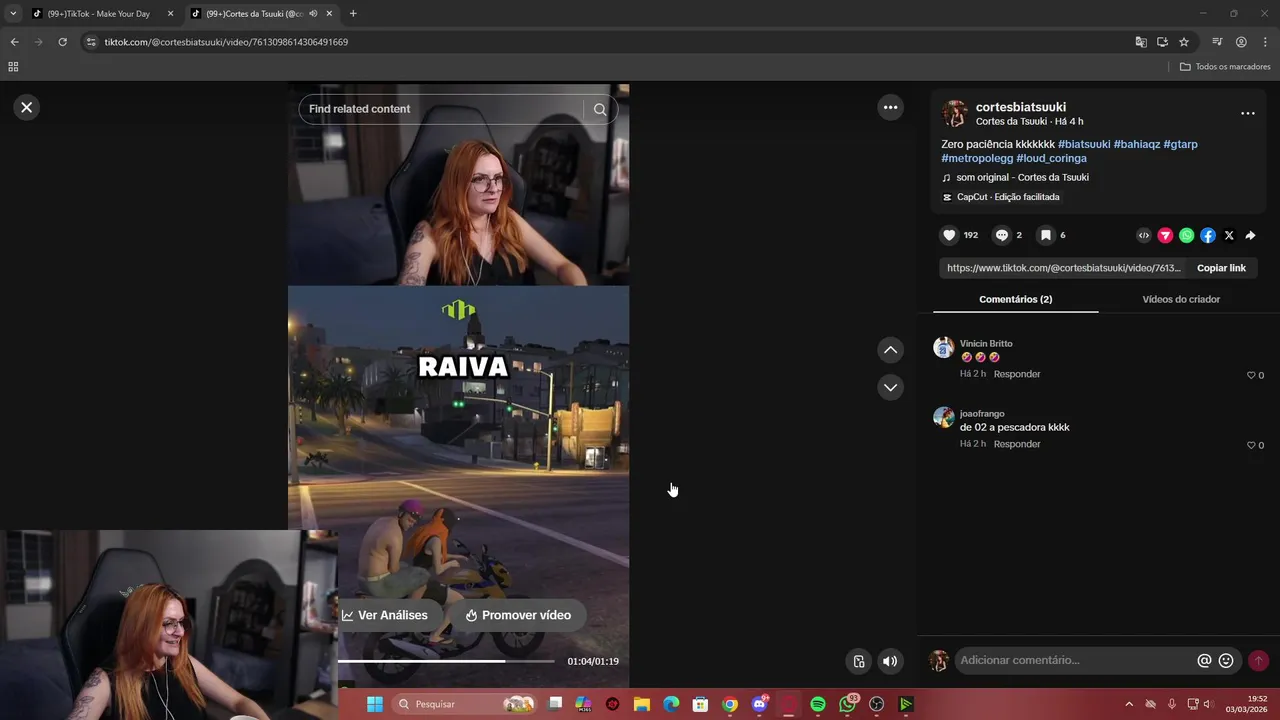Viewport: 1280px width, 720px height.
Task: Show hidden tray icons chevron
Action: pos(1129,704)
